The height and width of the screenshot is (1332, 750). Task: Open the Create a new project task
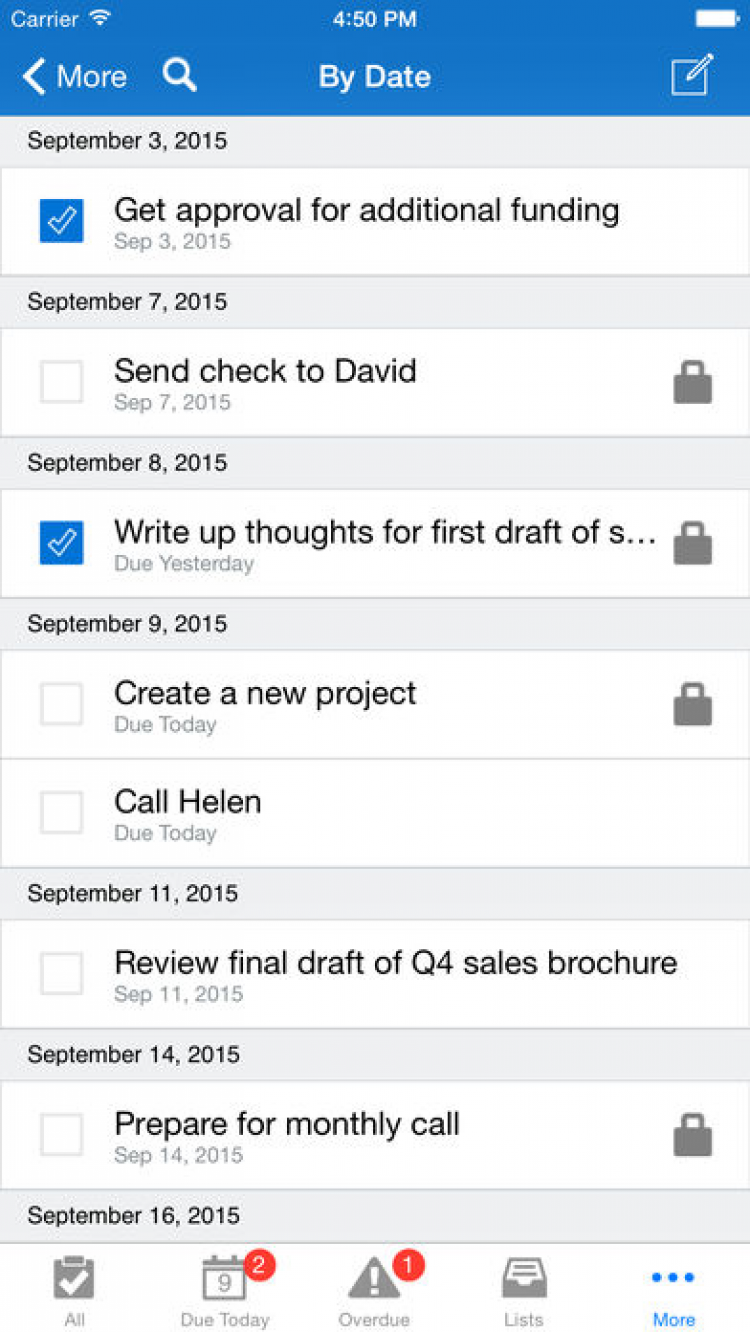coord(265,694)
